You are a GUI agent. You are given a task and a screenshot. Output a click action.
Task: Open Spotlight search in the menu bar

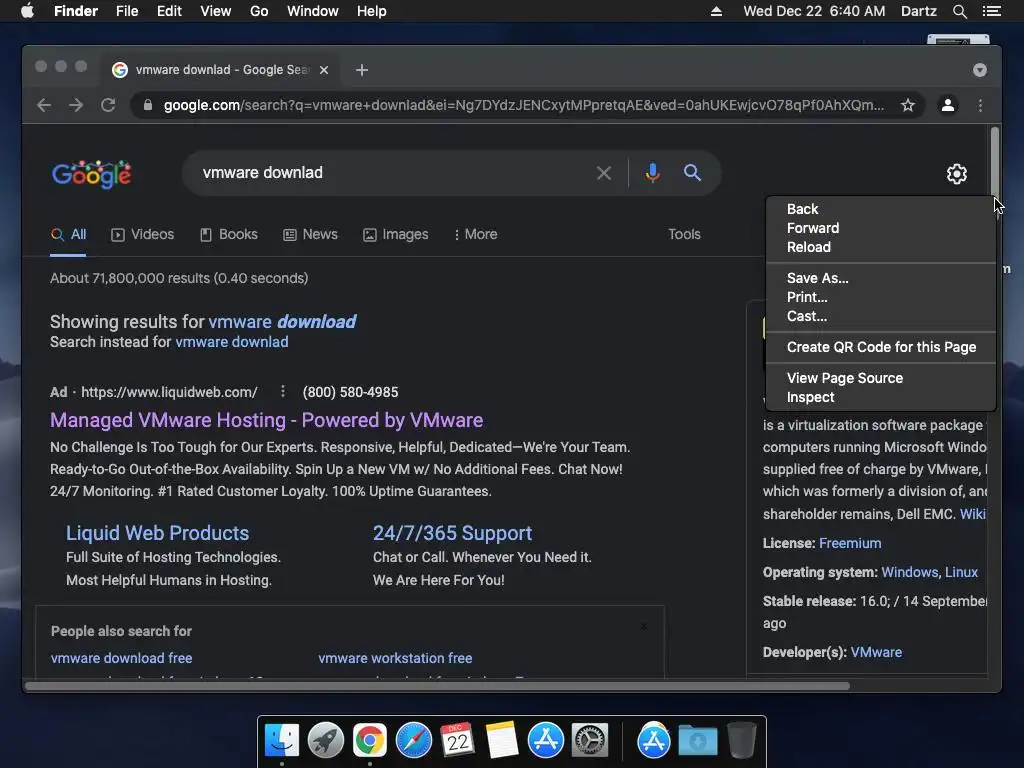[959, 11]
